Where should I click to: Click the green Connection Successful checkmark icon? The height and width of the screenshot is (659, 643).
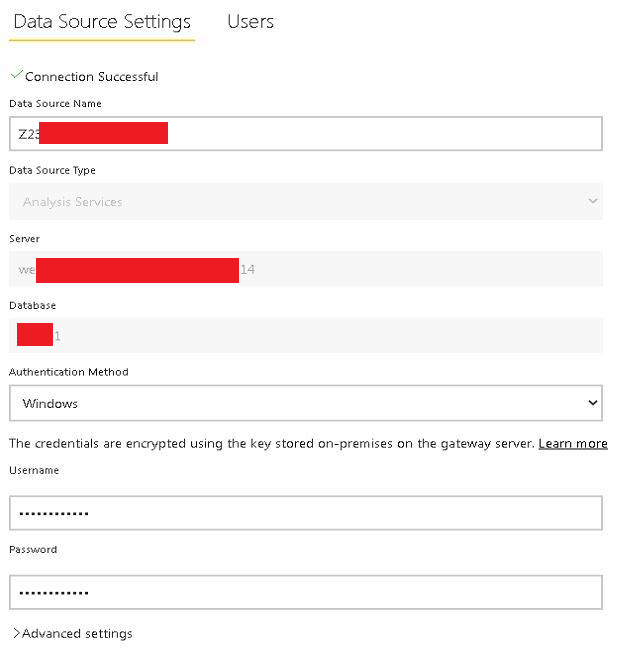coord(16,74)
